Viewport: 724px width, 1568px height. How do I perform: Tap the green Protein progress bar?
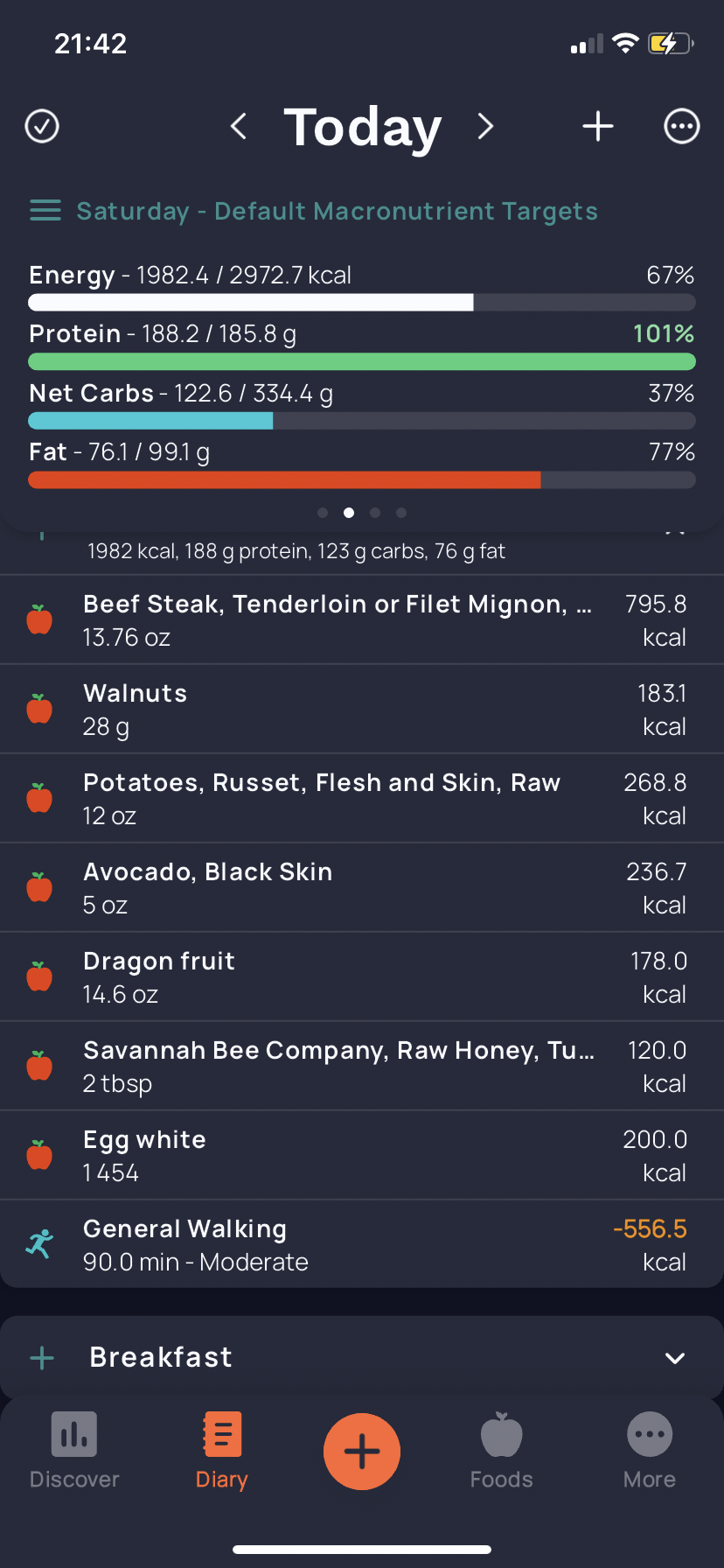tap(362, 361)
